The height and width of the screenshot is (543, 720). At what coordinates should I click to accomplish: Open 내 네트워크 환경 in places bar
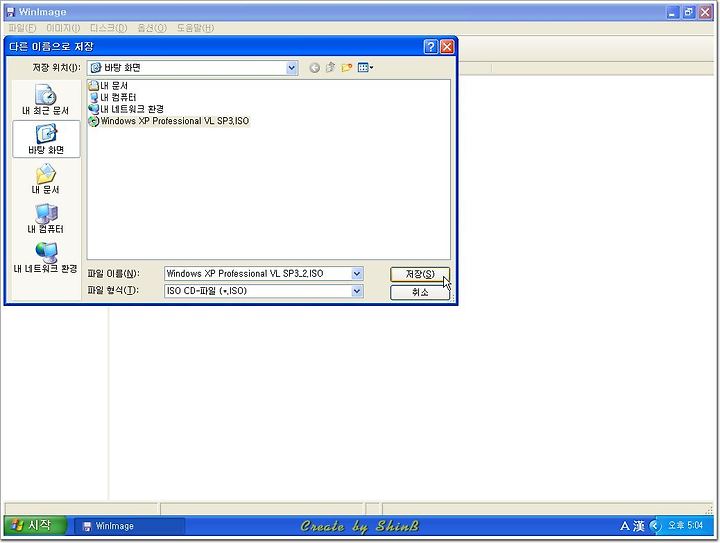click(x=45, y=258)
